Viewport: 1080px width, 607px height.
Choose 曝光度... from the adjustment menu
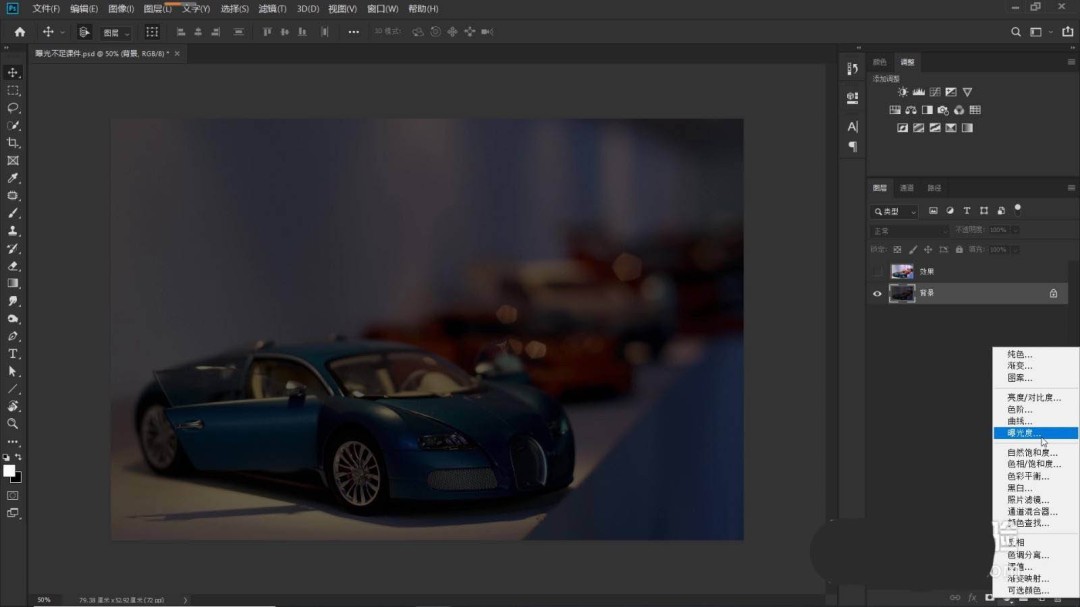point(1023,433)
